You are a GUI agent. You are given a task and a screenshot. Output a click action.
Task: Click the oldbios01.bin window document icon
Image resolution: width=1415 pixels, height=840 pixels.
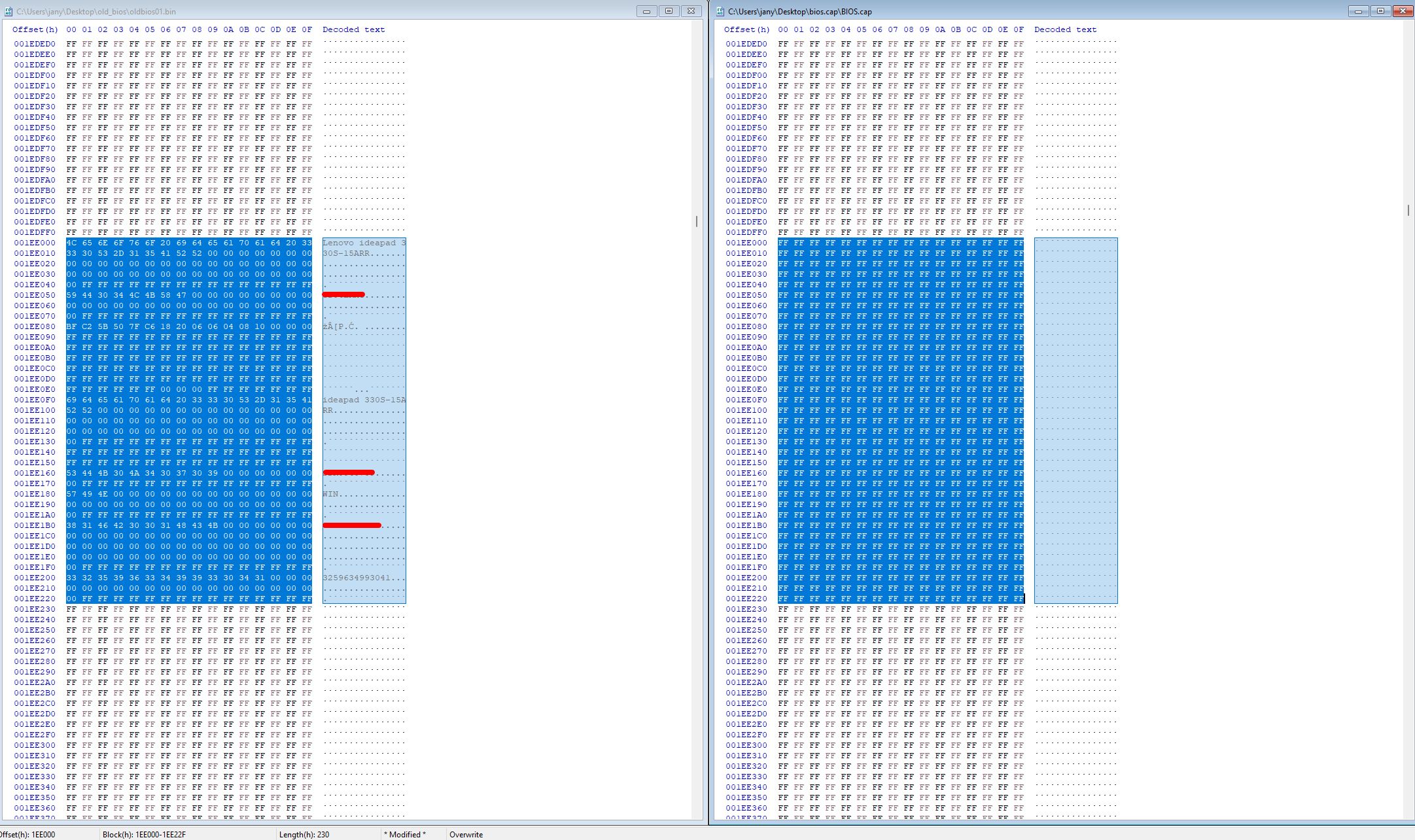(9, 11)
